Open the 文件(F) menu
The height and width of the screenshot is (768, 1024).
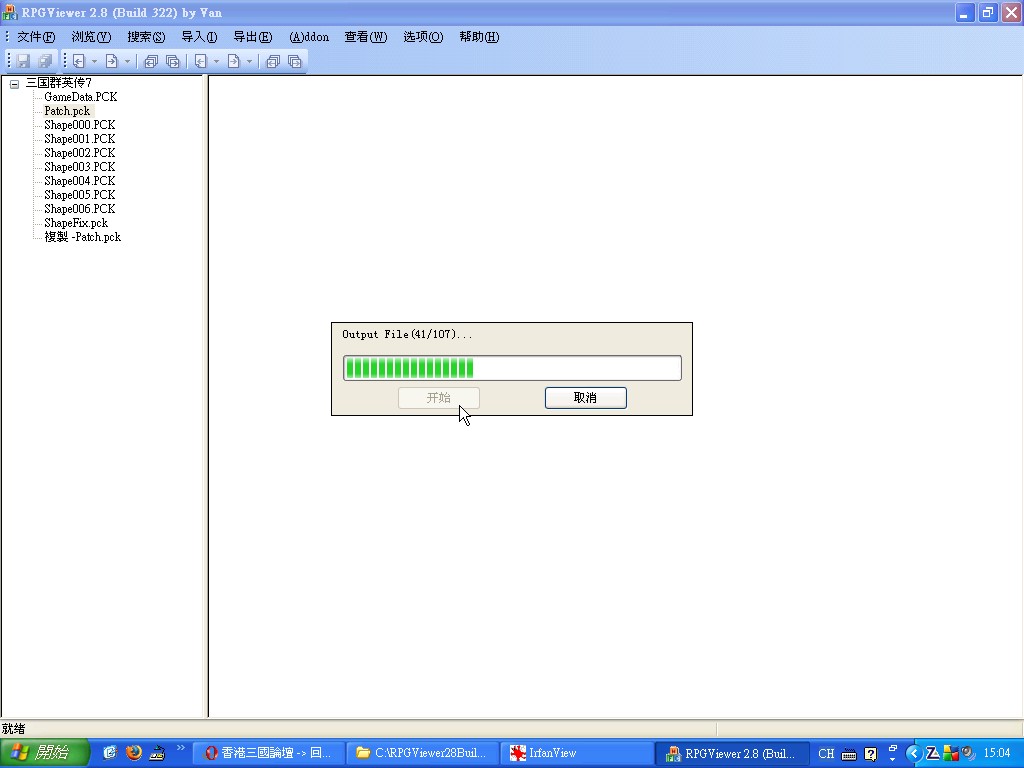36,37
